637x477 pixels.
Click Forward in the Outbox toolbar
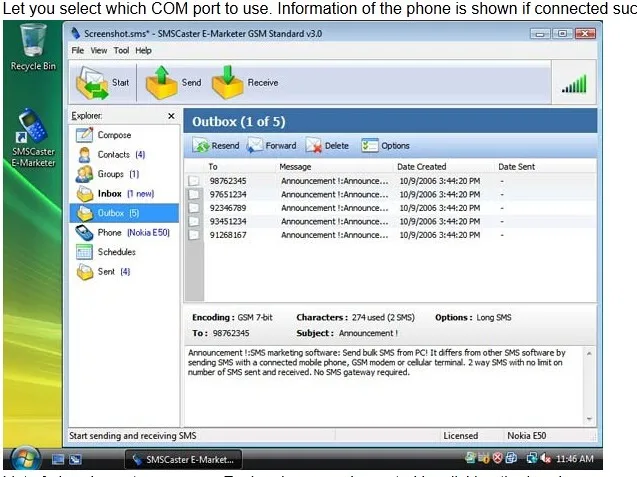point(271,145)
